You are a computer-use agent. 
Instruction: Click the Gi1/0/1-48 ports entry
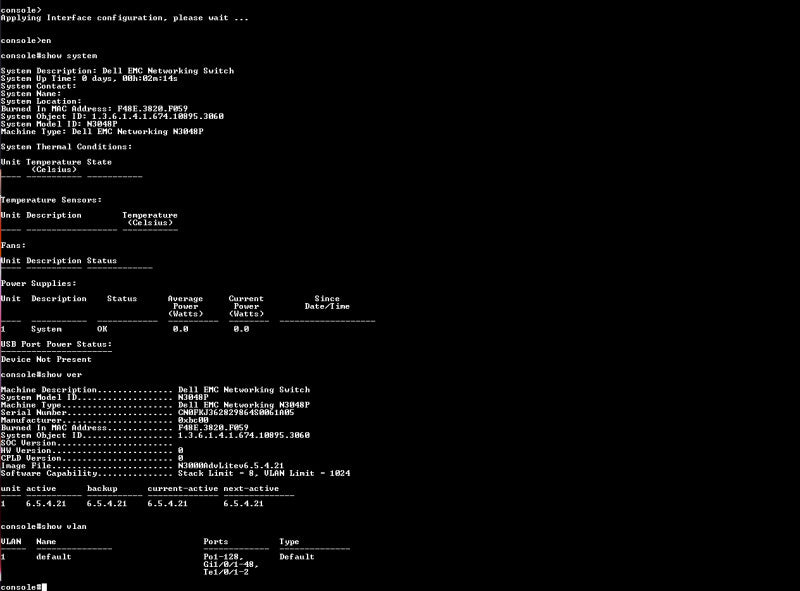coord(231,564)
